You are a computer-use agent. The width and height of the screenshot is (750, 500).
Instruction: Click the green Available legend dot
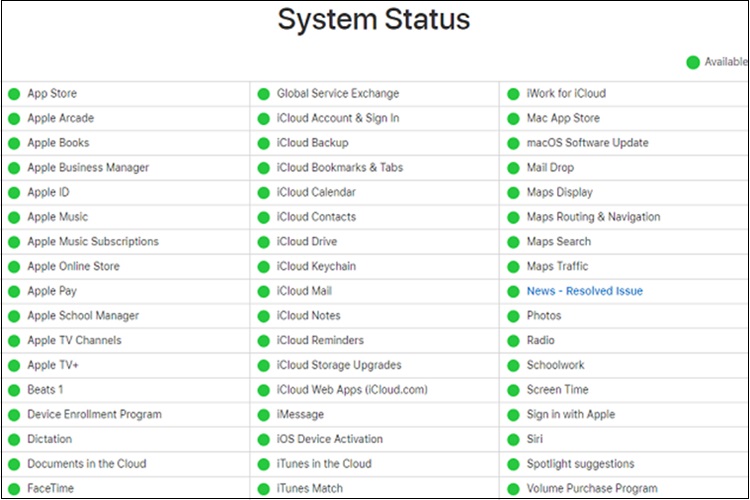[693, 62]
